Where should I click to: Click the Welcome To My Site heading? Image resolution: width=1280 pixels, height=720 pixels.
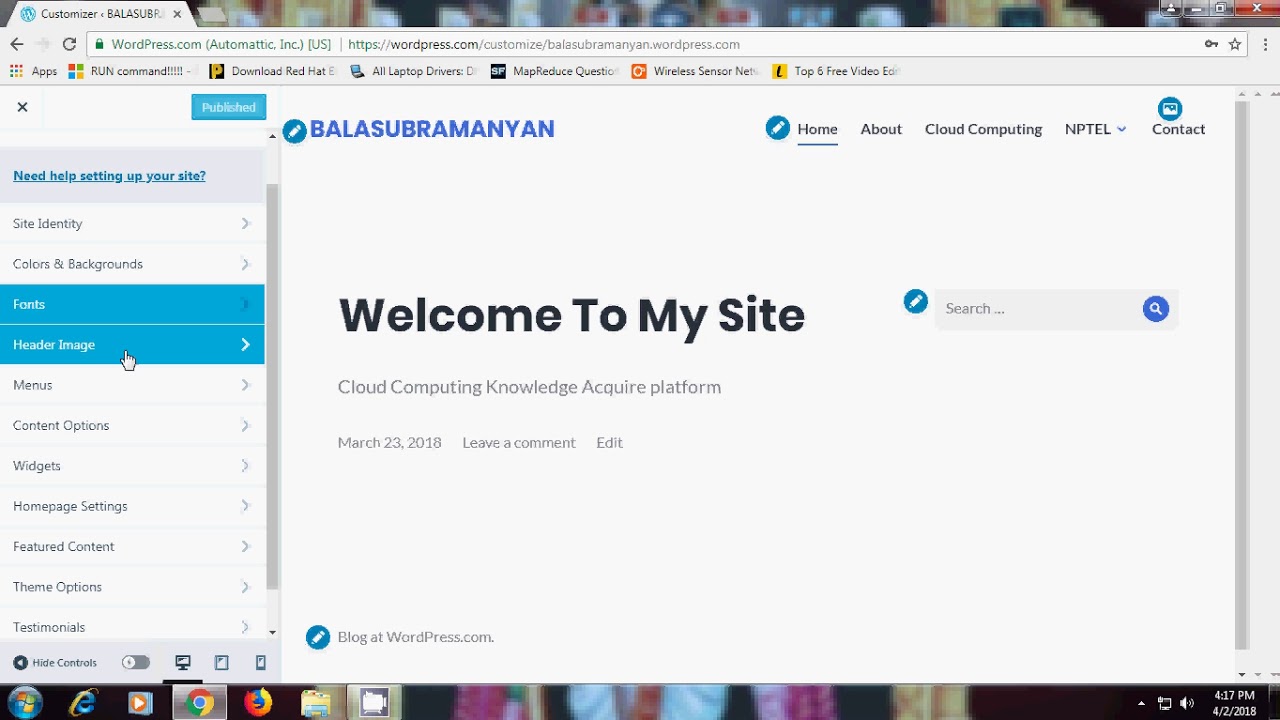(571, 315)
